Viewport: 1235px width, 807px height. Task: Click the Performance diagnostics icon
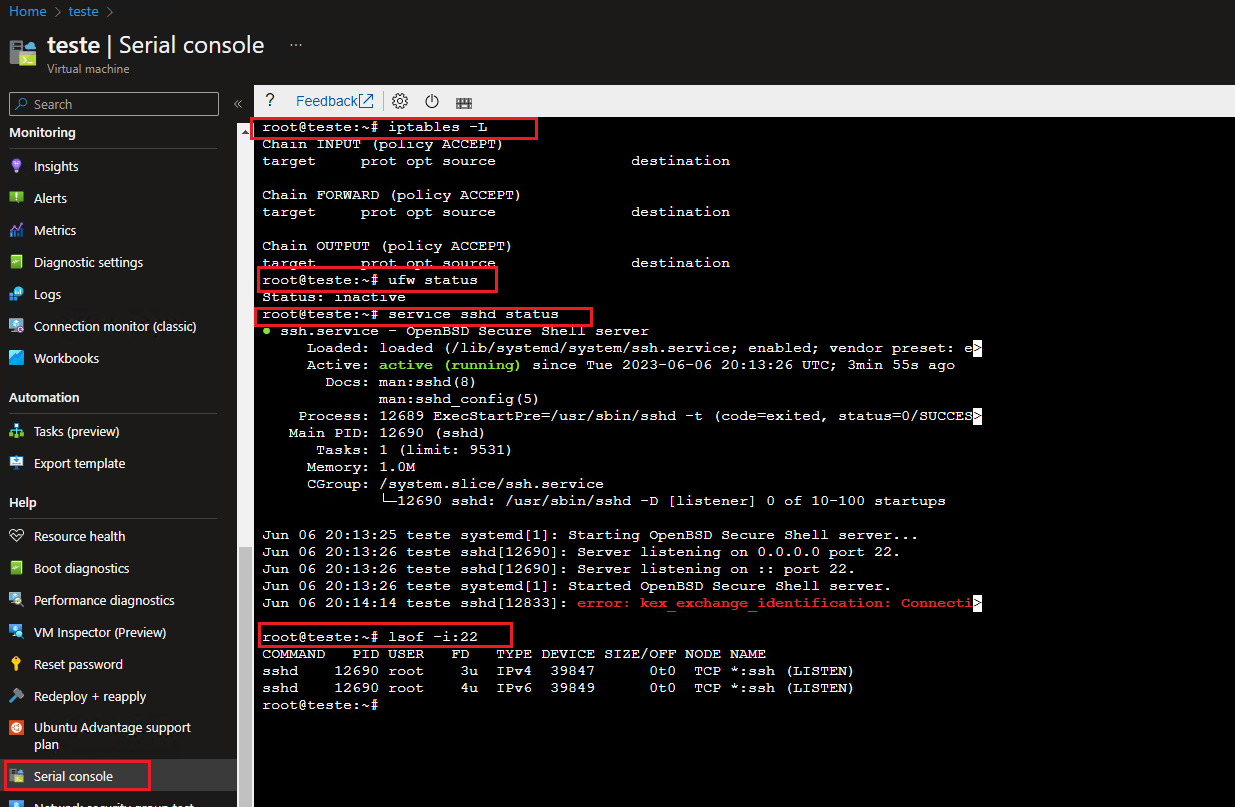(x=16, y=600)
